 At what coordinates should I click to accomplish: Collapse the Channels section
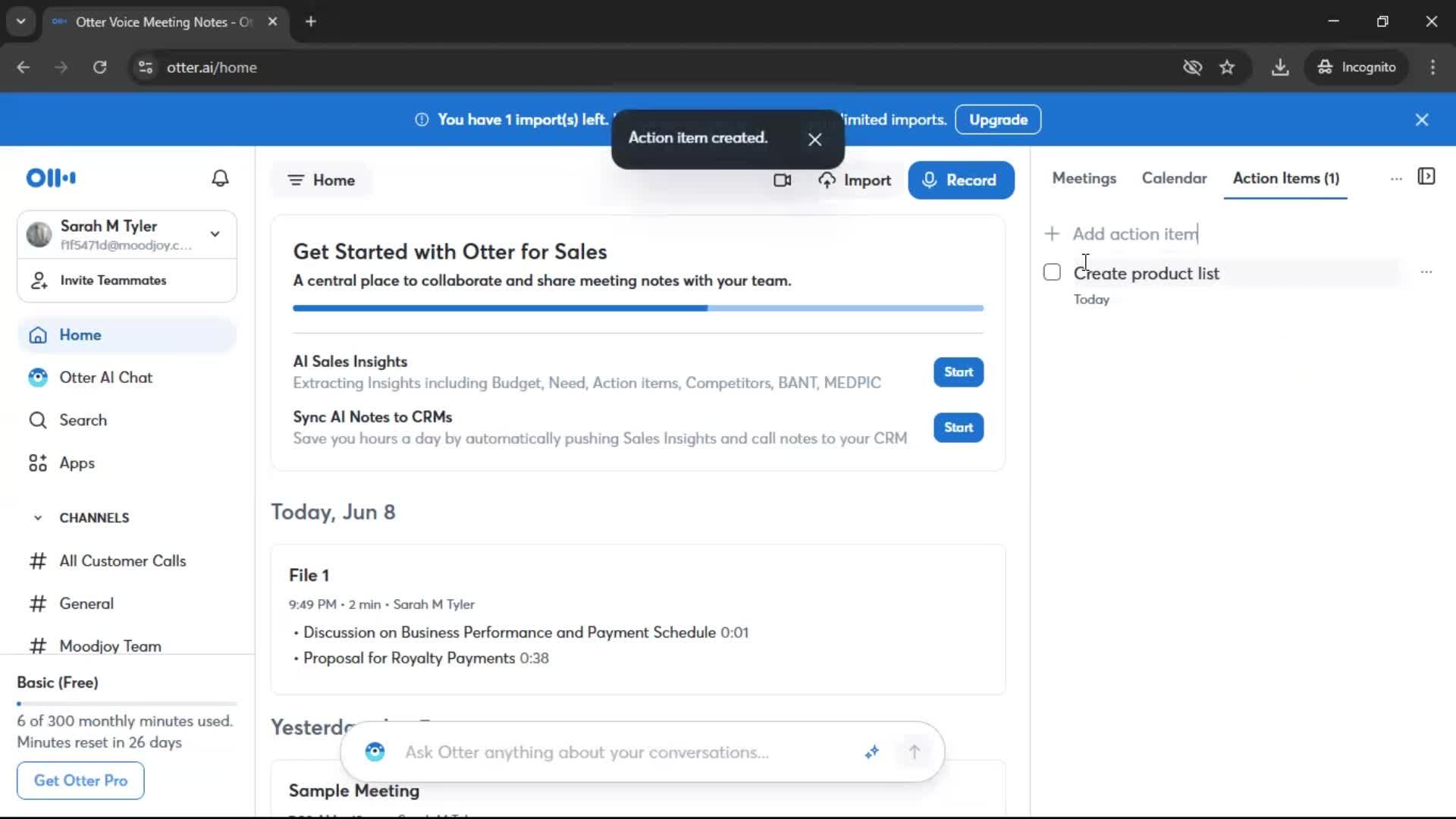[x=38, y=518]
